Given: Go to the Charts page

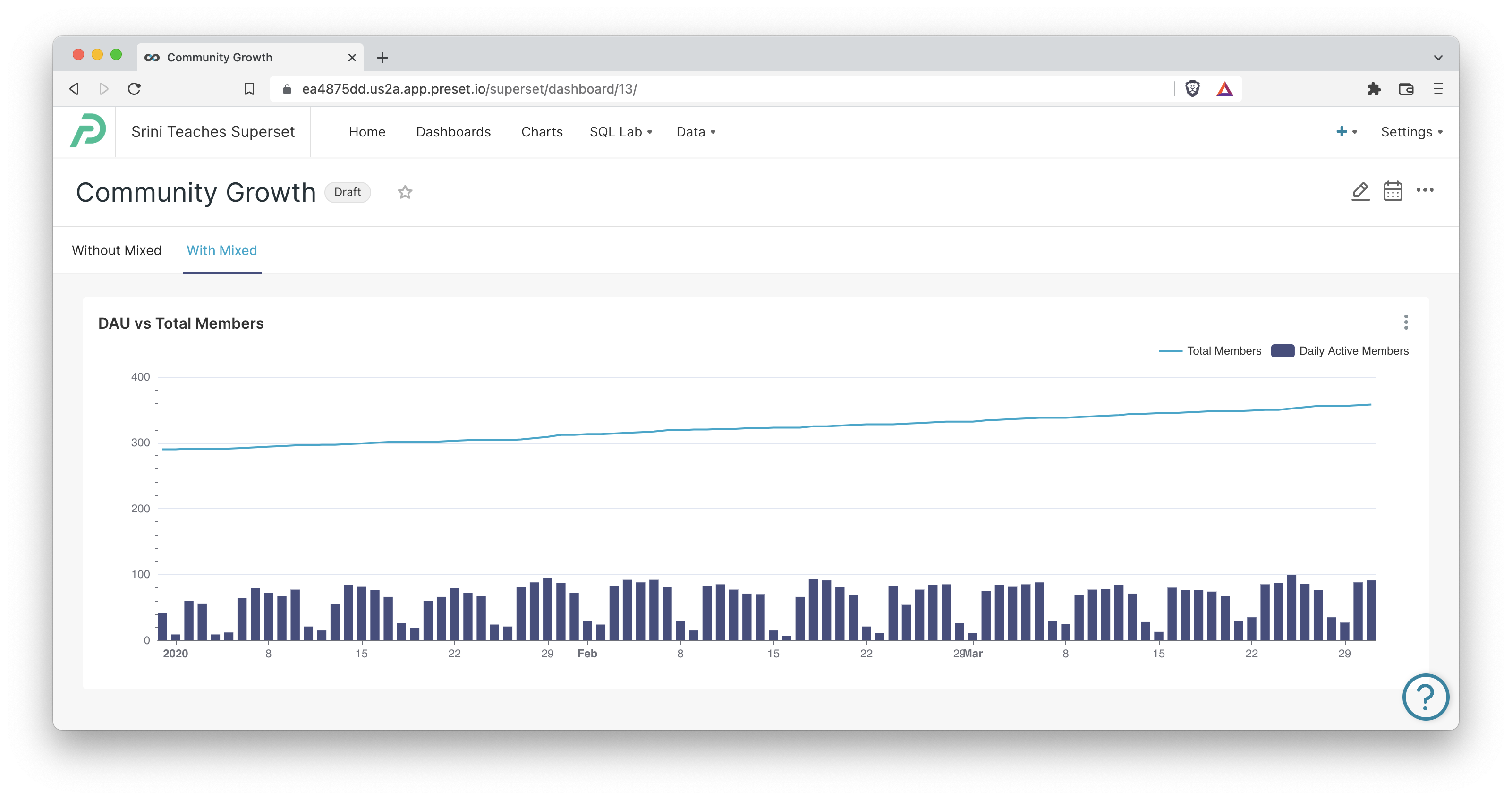Looking at the screenshot, I should tap(542, 132).
